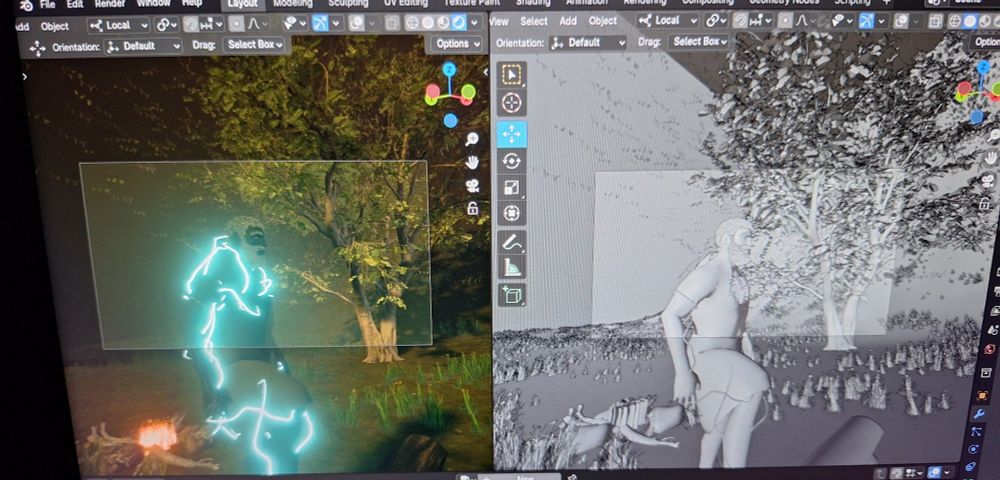The image size is (1000, 480).
Task: Open the File menu
Action: [x=48, y=4]
